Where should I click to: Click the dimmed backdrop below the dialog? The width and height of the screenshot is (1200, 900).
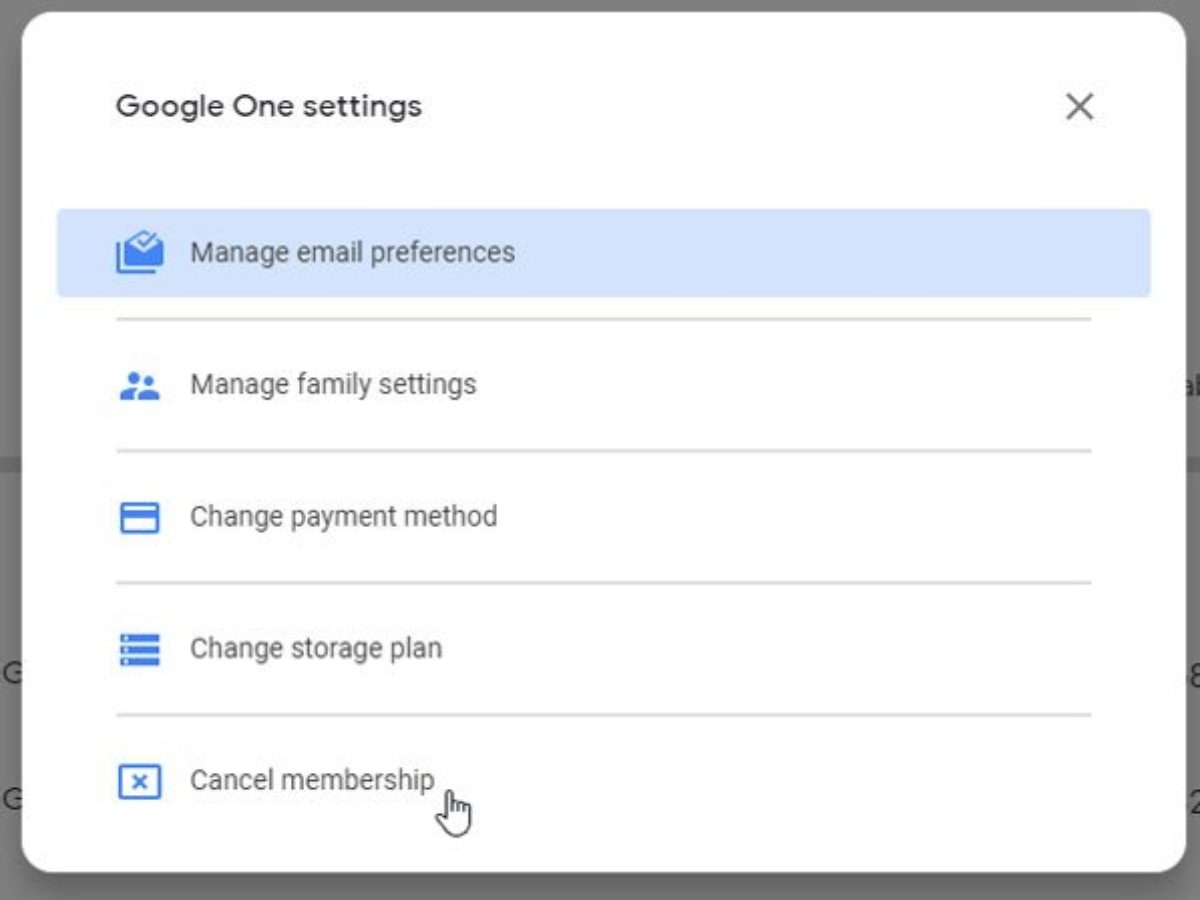pos(600,888)
